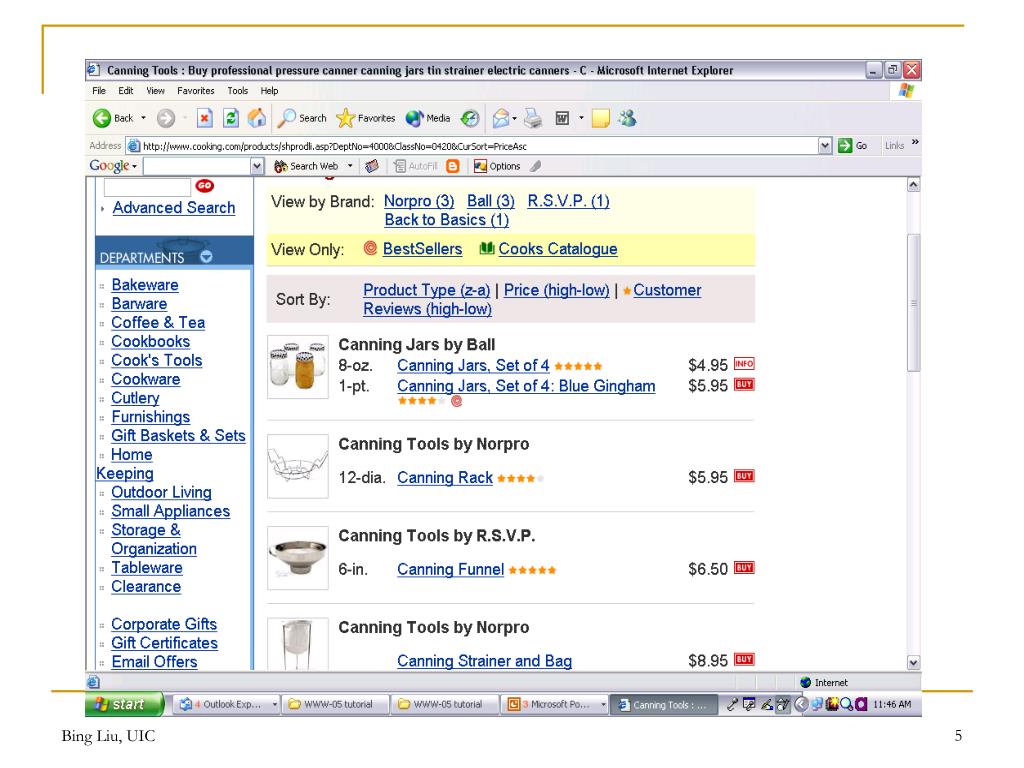Switch to Microsoft PowerPoint taskbar button
The height and width of the screenshot is (768, 1024).
click(557, 704)
